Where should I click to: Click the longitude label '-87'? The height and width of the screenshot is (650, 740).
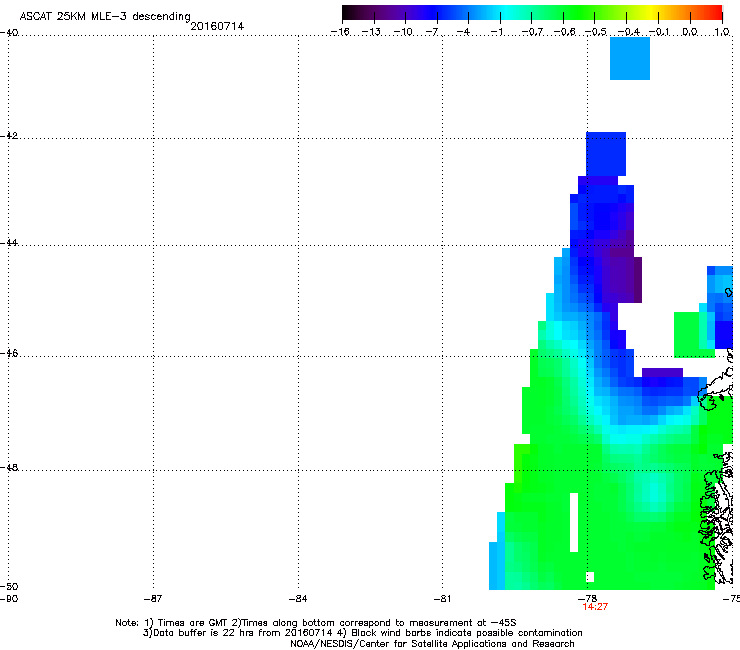click(x=153, y=599)
